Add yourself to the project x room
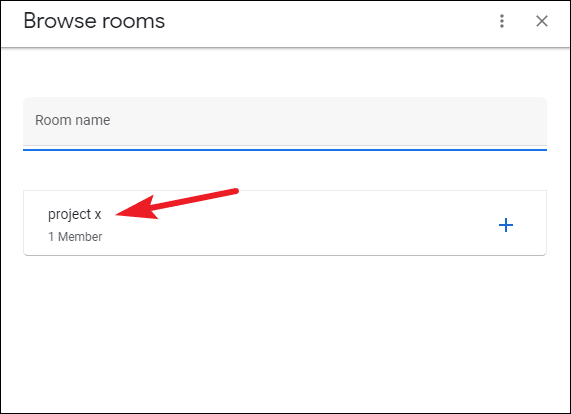571x414 pixels. [506, 225]
